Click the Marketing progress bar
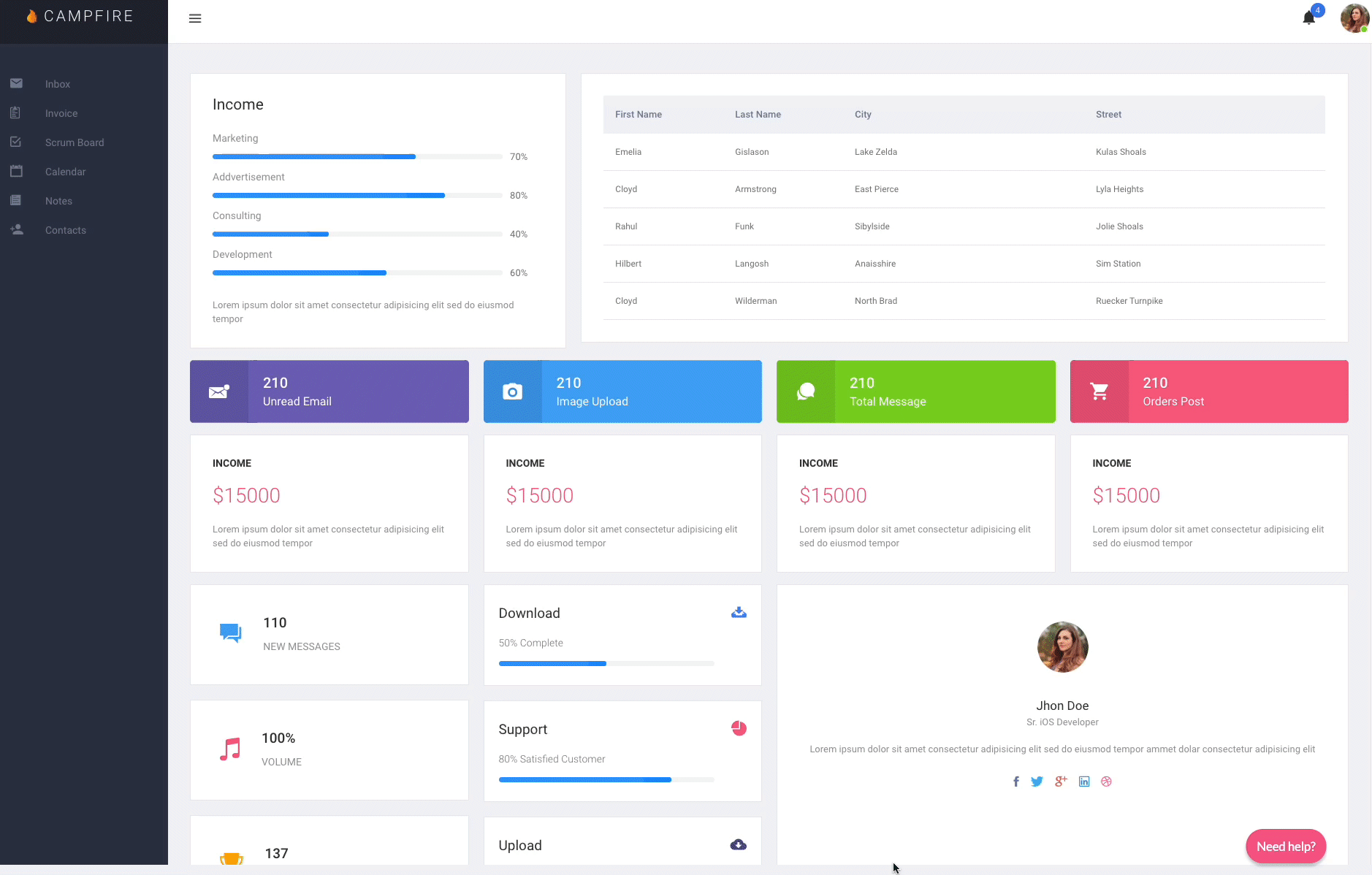 point(357,156)
